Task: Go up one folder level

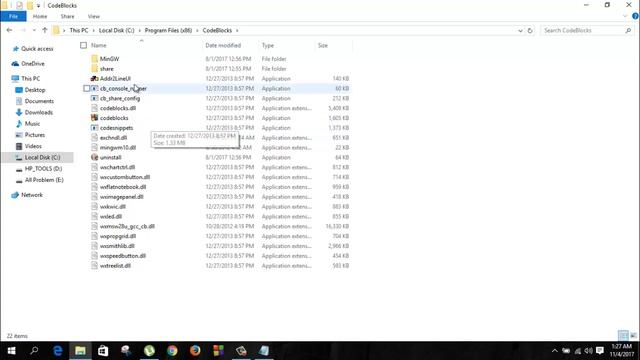Action: [45, 30]
